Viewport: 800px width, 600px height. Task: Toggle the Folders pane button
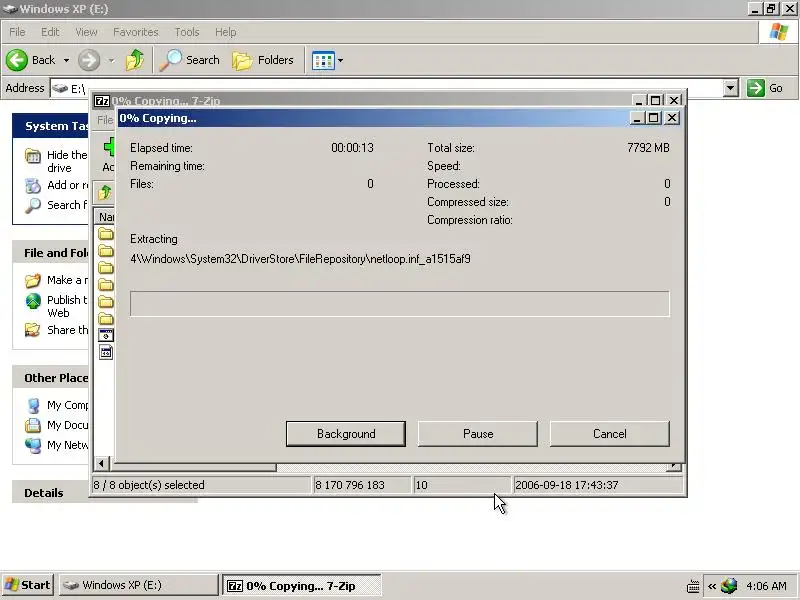(x=263, y=60)
